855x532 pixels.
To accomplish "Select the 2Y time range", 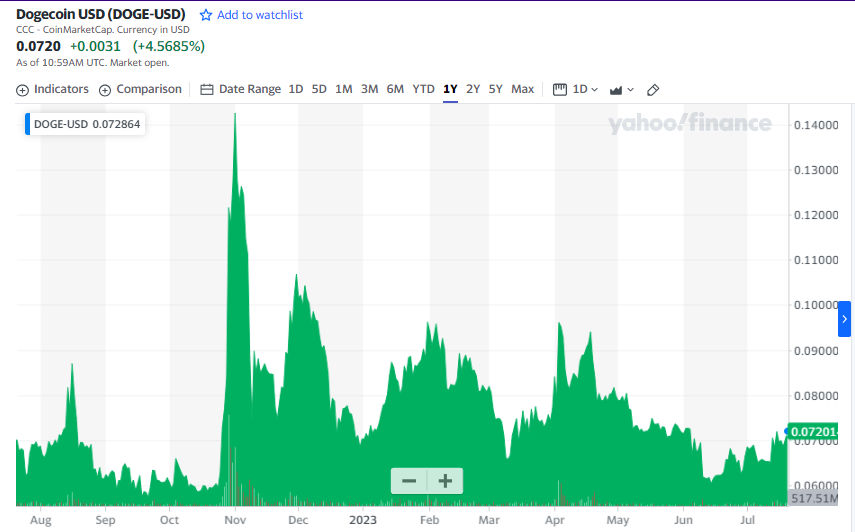I will [473, 89].
